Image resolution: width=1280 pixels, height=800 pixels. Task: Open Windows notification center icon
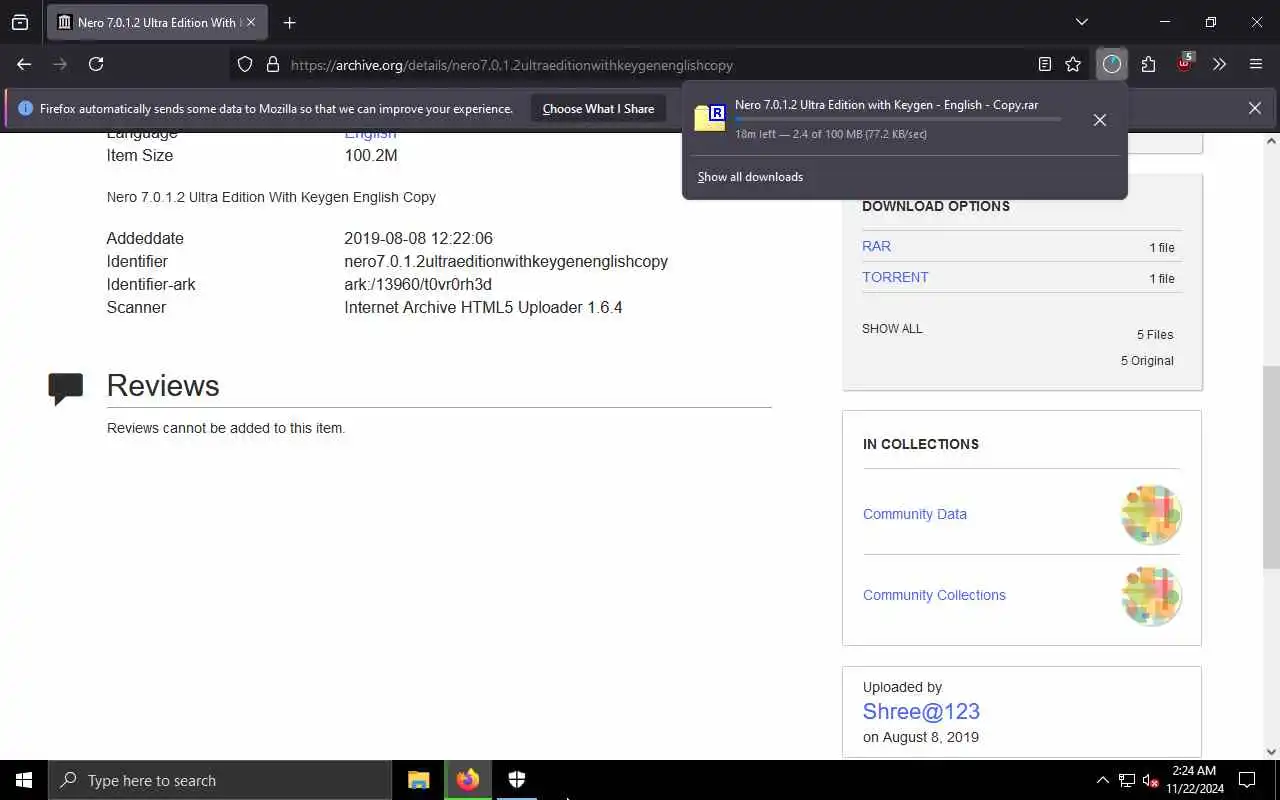click(1247, 780)
